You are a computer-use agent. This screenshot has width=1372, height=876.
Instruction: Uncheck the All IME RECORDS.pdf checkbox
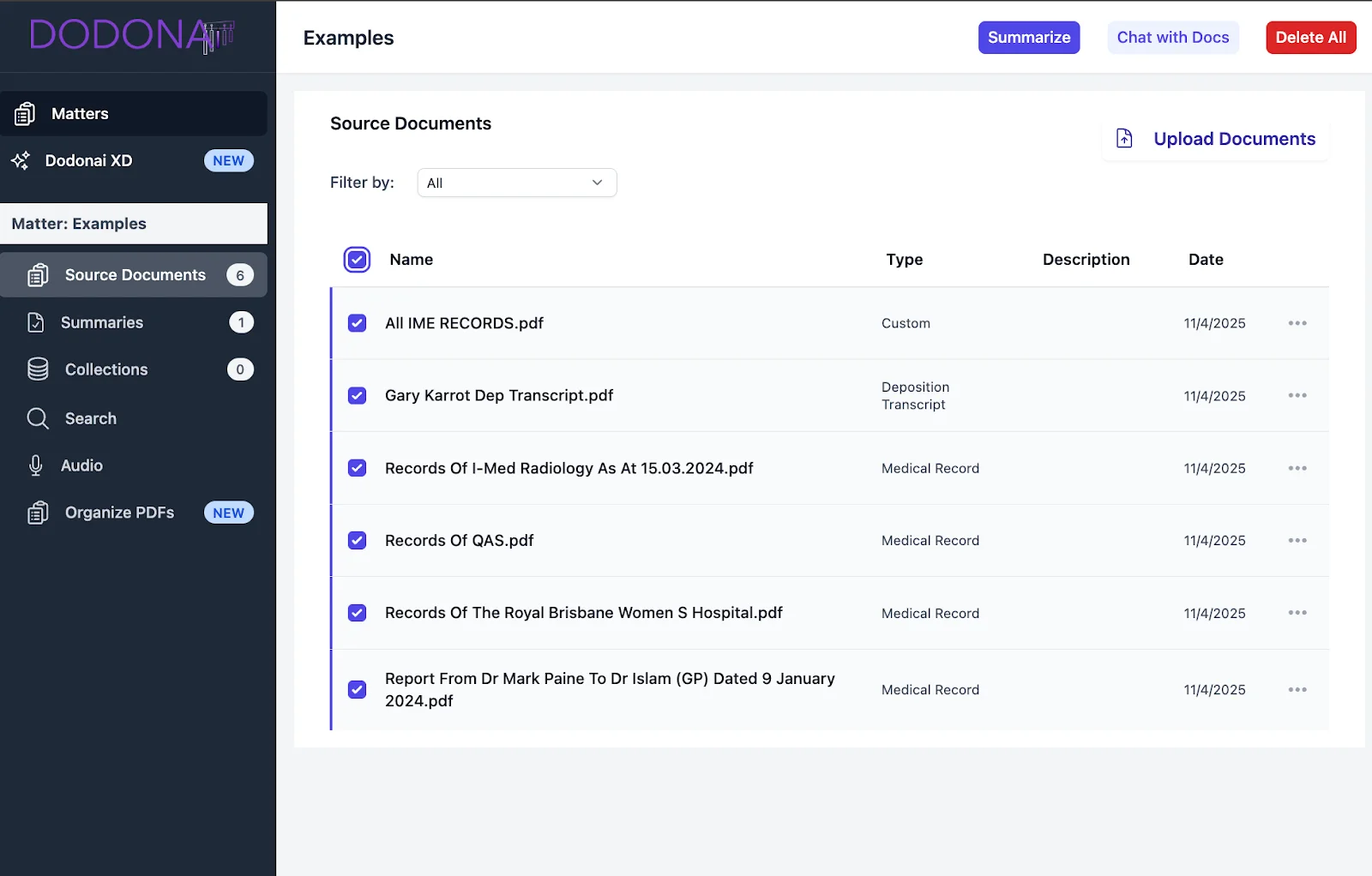point(357,323)
